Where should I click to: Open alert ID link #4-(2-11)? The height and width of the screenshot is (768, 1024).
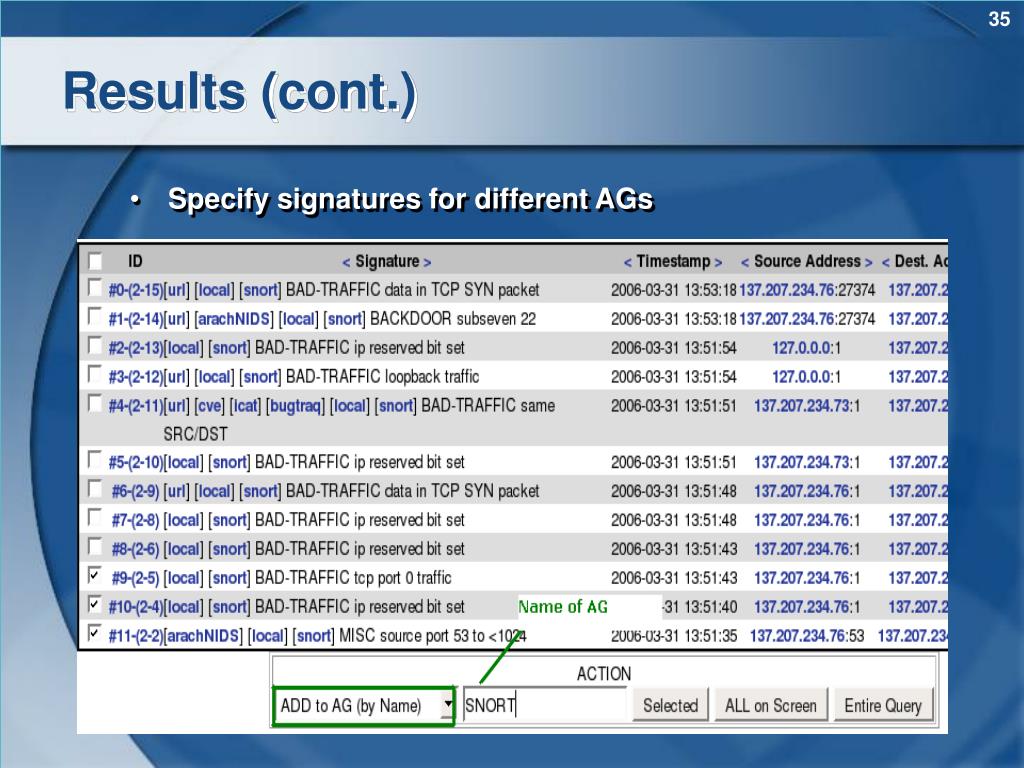click(x=136, y=406)
